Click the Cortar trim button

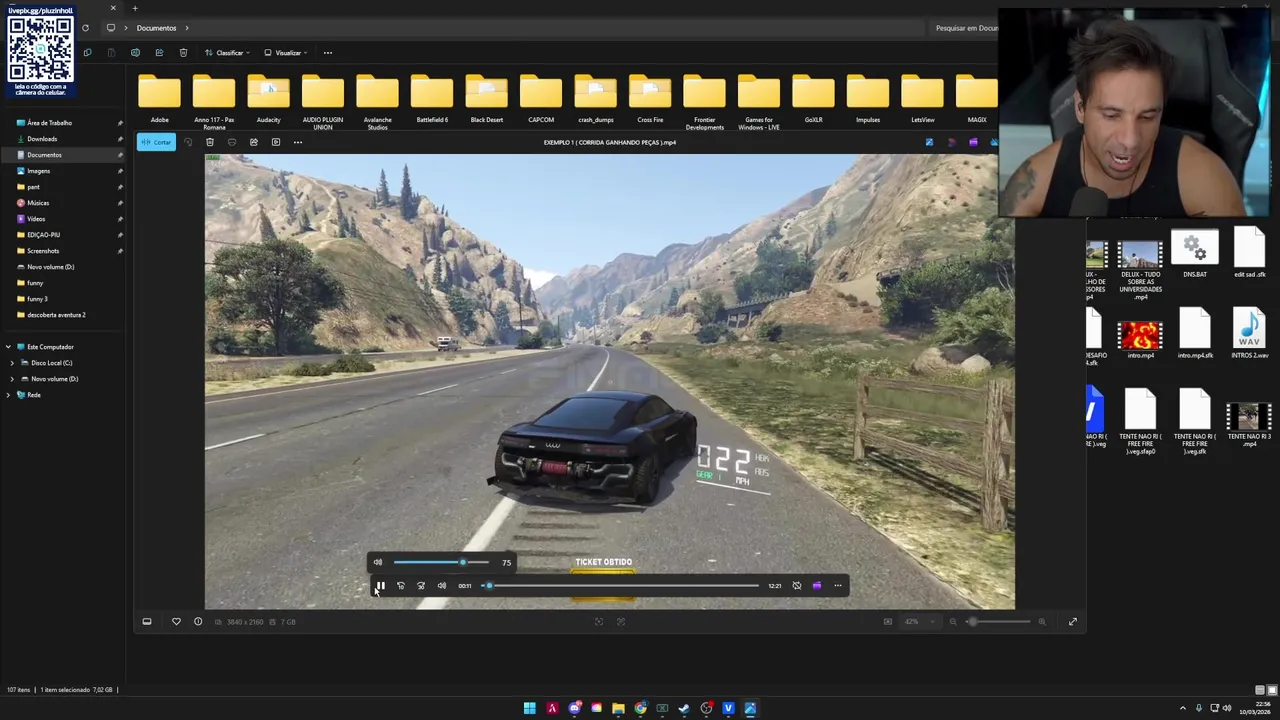tap(156, 142)
